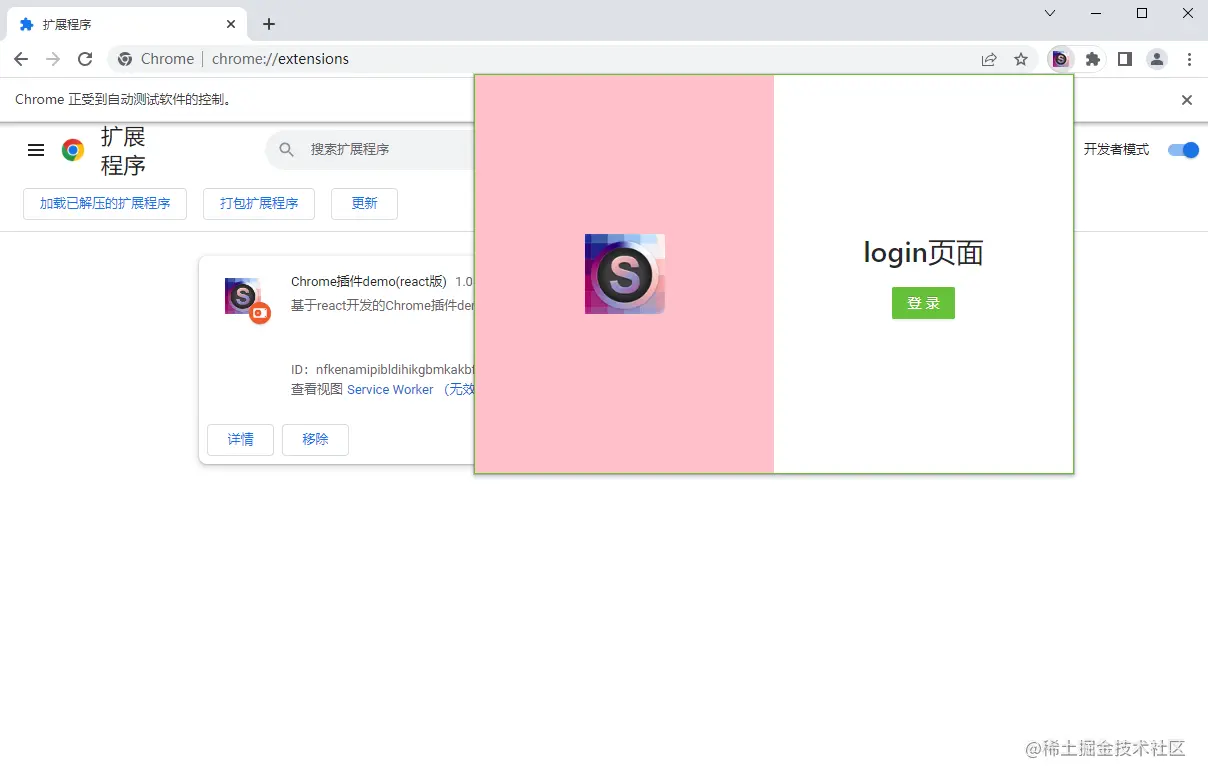Image resolution: width=1208 pixels, height=781 pixels.
Task: Click 加载已解压的扩展程序 button
Action: [x=104, y=204]
